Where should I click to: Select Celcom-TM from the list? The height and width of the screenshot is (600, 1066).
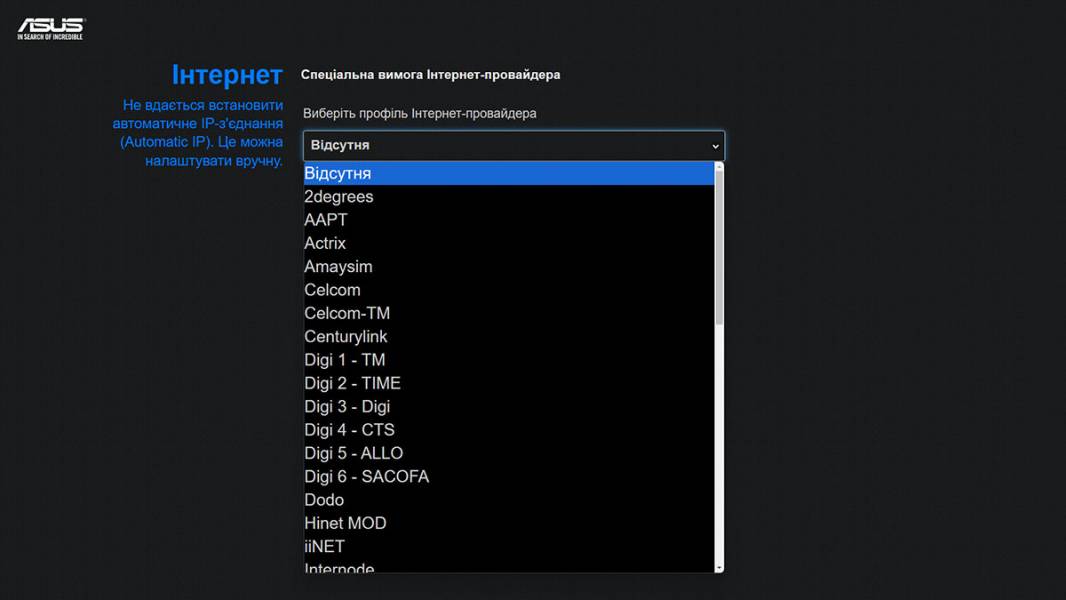coord(509,313)
